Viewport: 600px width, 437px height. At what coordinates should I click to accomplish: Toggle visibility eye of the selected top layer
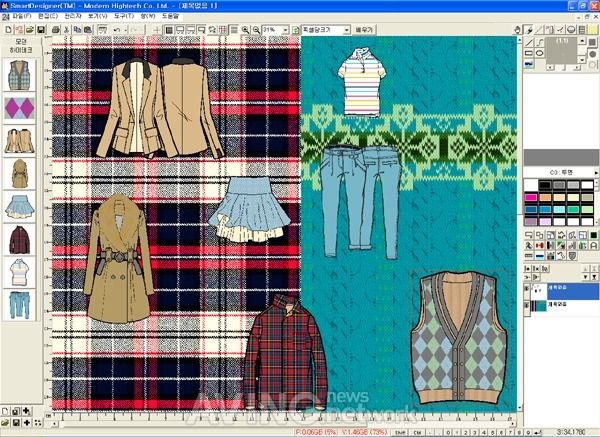tap(527, 288)
